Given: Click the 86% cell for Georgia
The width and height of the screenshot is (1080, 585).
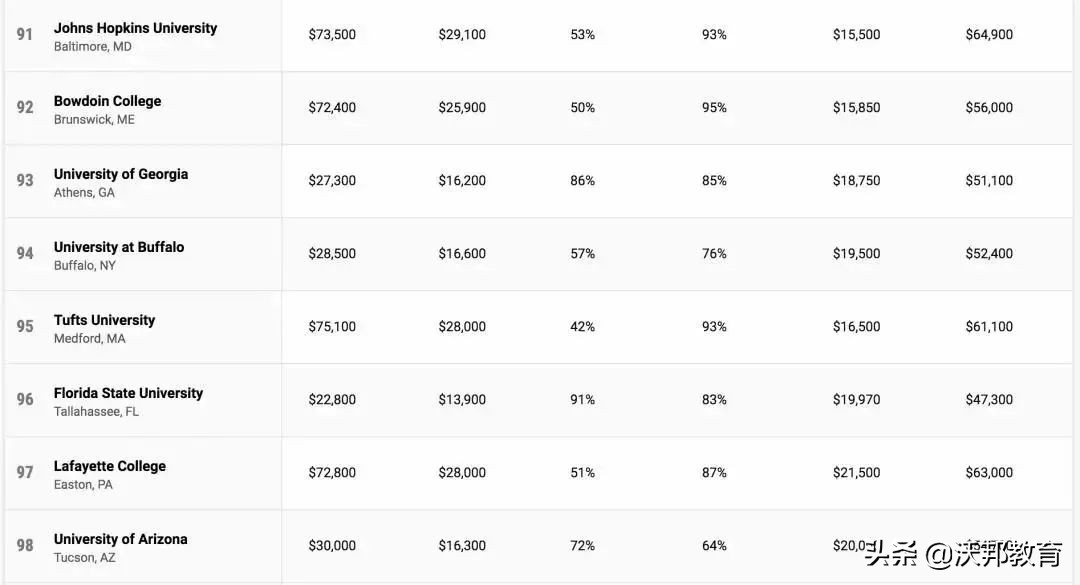Looking at the screenshot, I should point(582,180).
